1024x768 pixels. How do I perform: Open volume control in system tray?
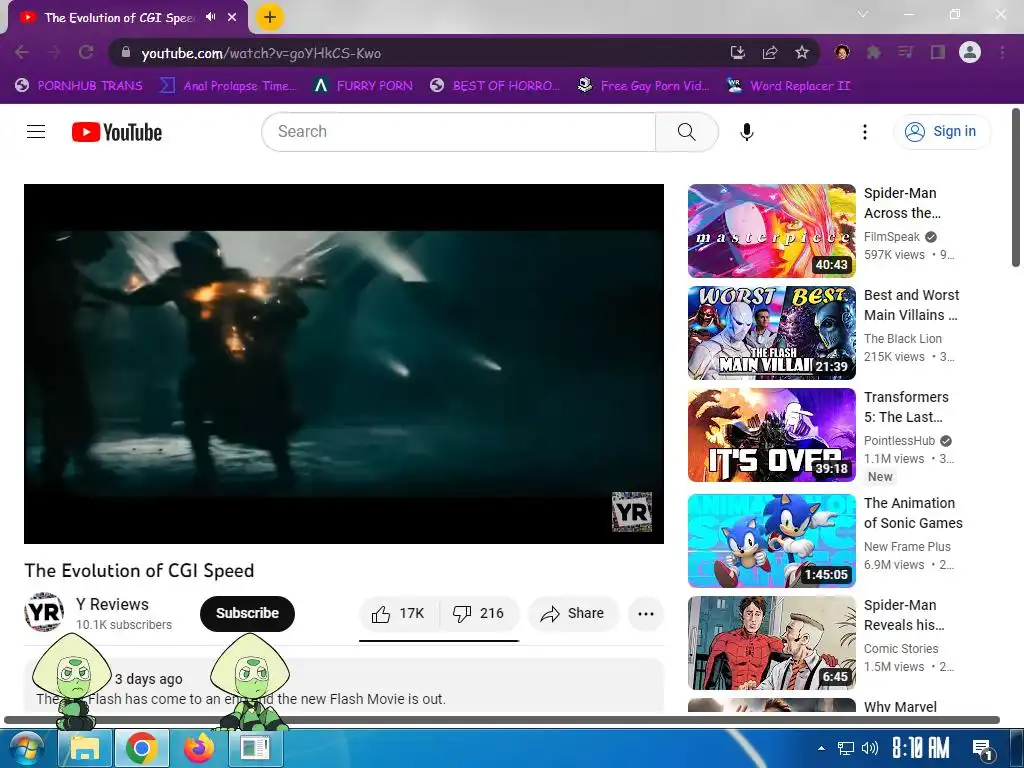870,748
